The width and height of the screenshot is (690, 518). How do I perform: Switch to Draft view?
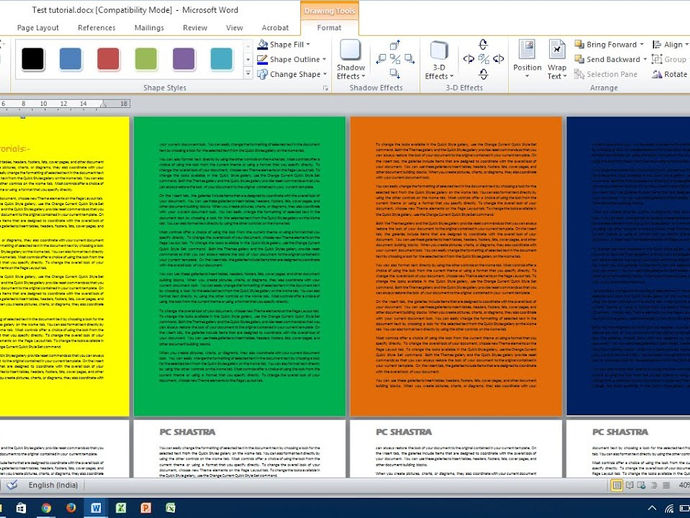pos(666,485)
